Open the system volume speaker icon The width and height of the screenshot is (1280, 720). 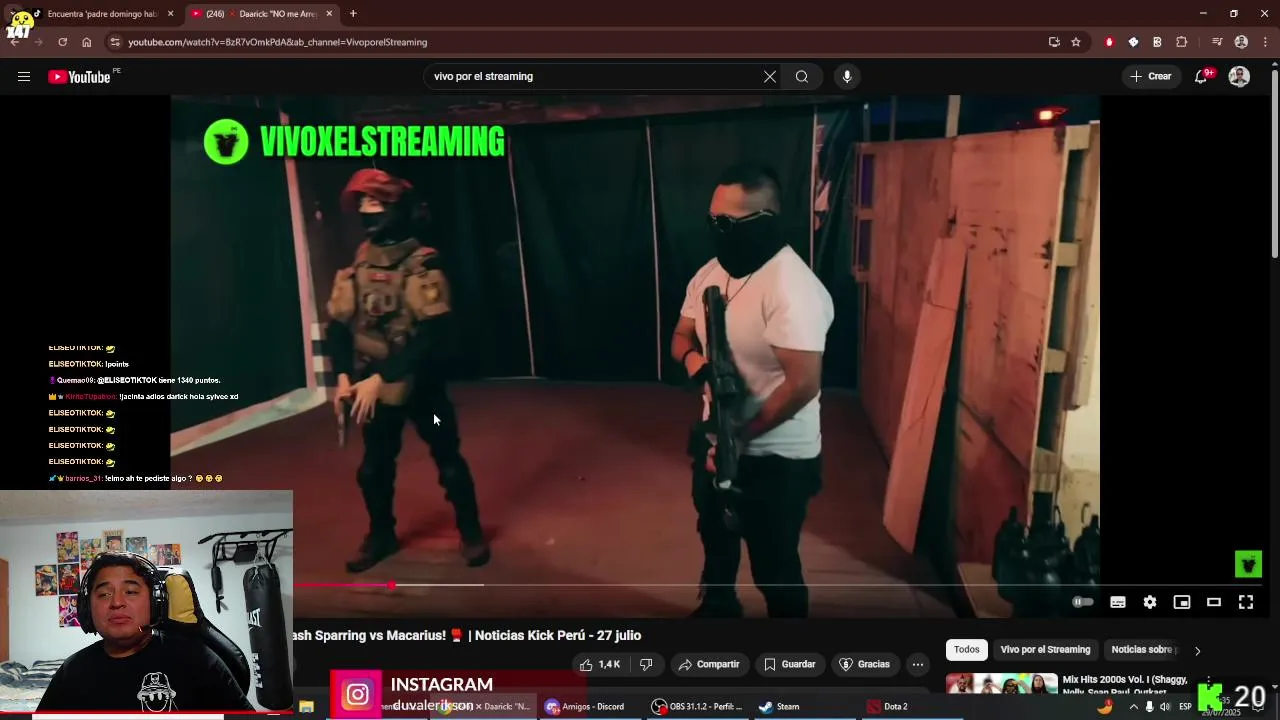(1165, 706)
